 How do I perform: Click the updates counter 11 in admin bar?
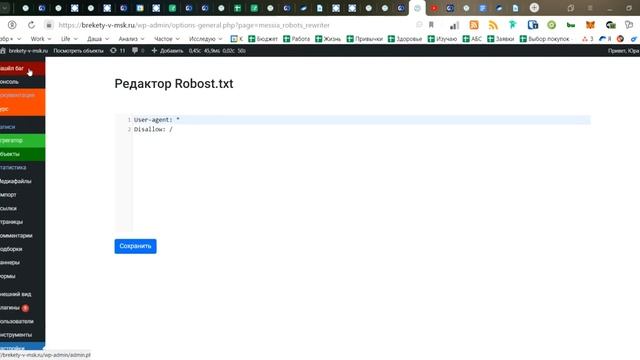[118, 51]
